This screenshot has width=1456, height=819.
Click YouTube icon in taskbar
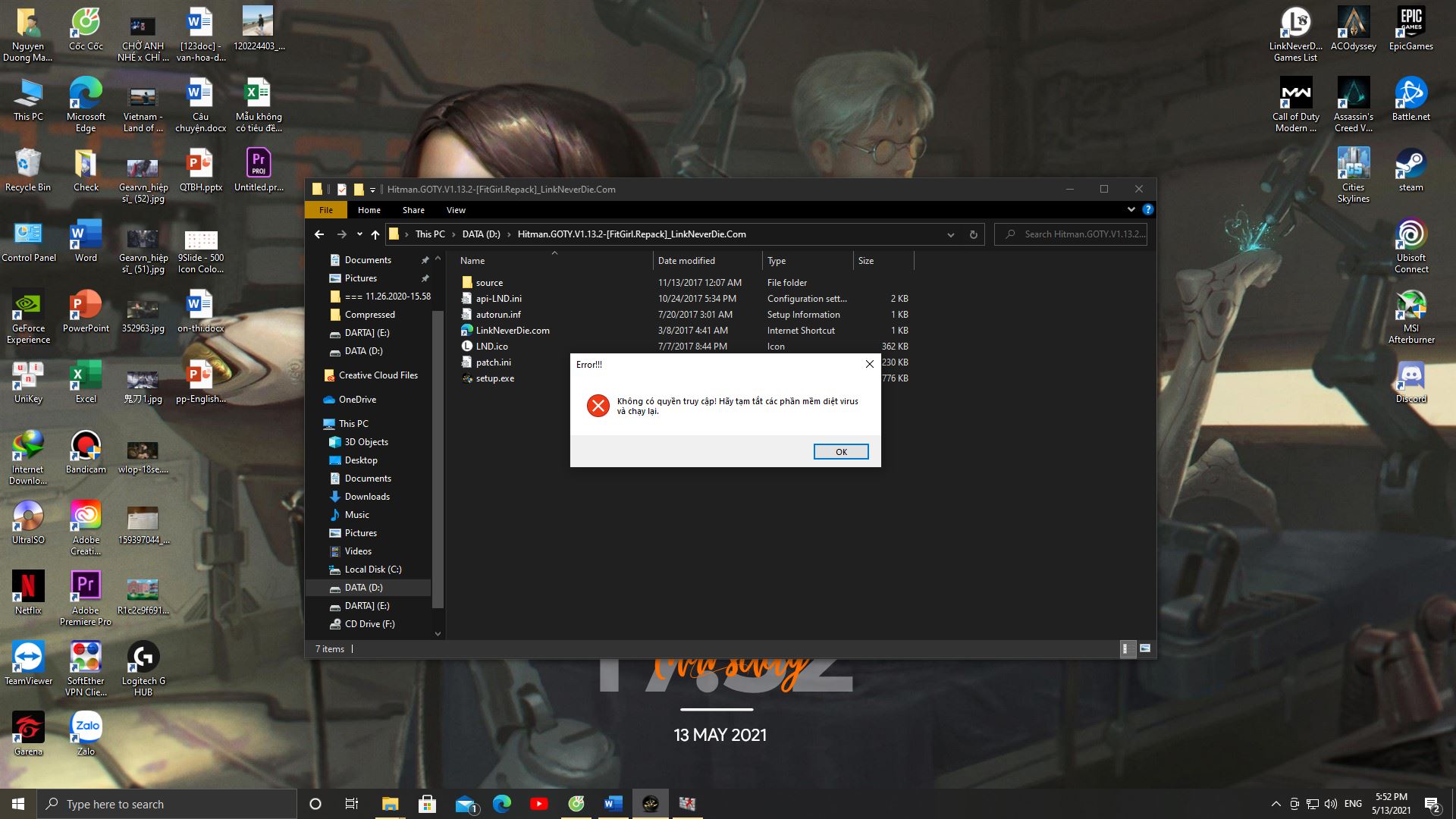539,804
